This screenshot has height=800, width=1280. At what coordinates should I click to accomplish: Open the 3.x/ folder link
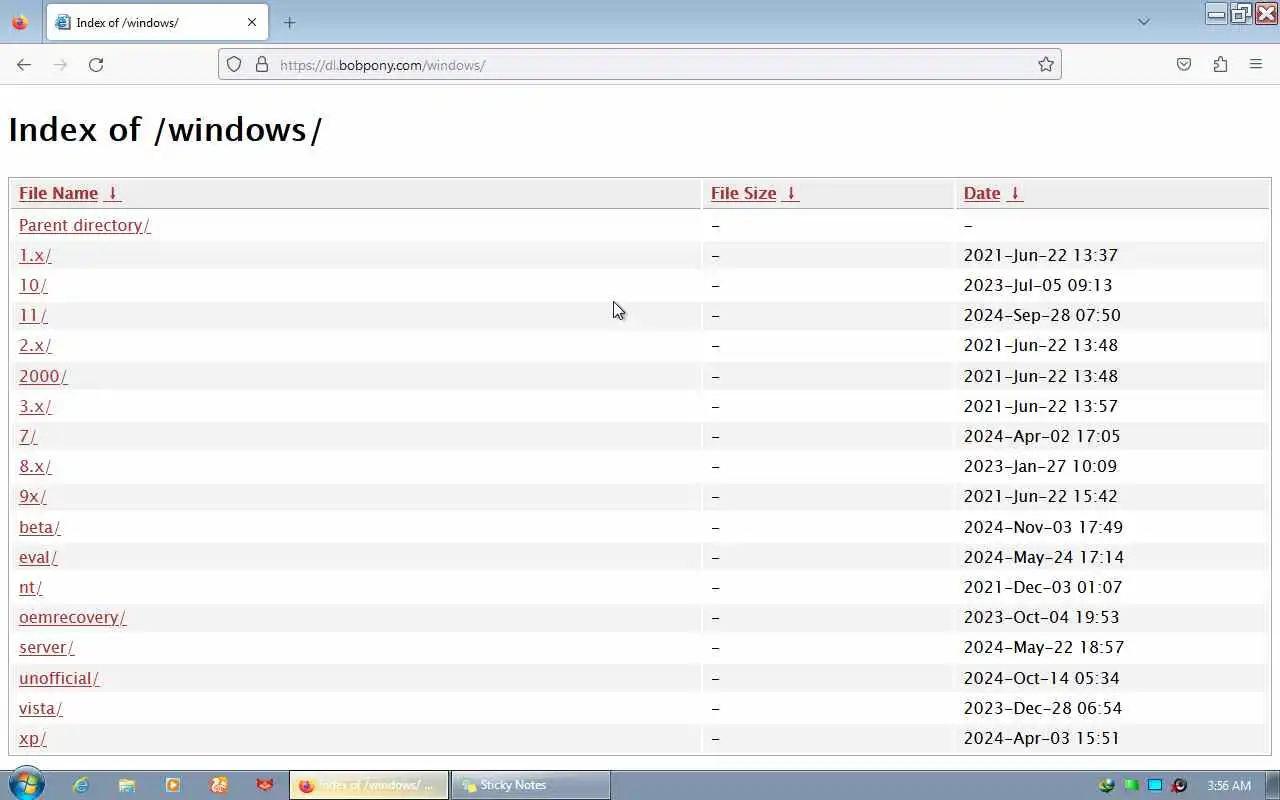coord(35,406)
